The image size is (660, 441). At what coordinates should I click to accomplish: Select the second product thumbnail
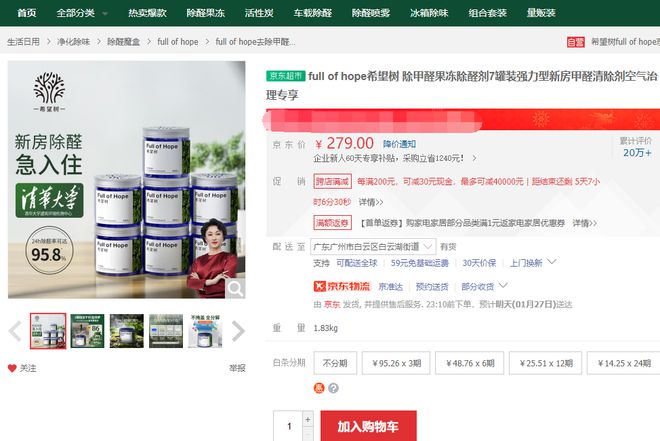pos(87,331)
